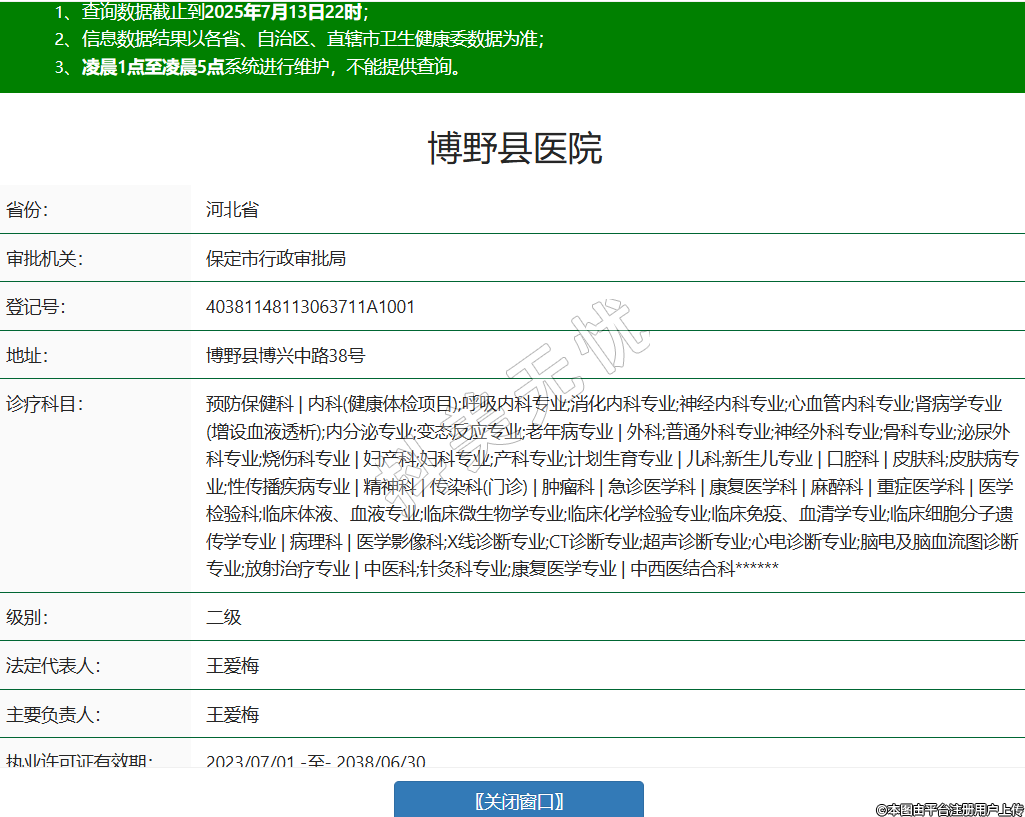Click the 关闭窗口 button
1025x817 pixels.
pyautogui.click(x=518, y=801)
